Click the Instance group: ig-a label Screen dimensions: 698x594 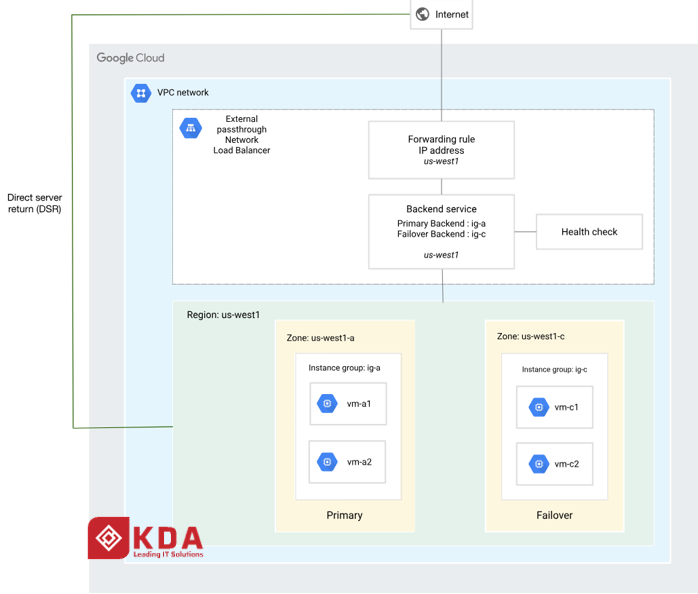click(x=344, y=368)
